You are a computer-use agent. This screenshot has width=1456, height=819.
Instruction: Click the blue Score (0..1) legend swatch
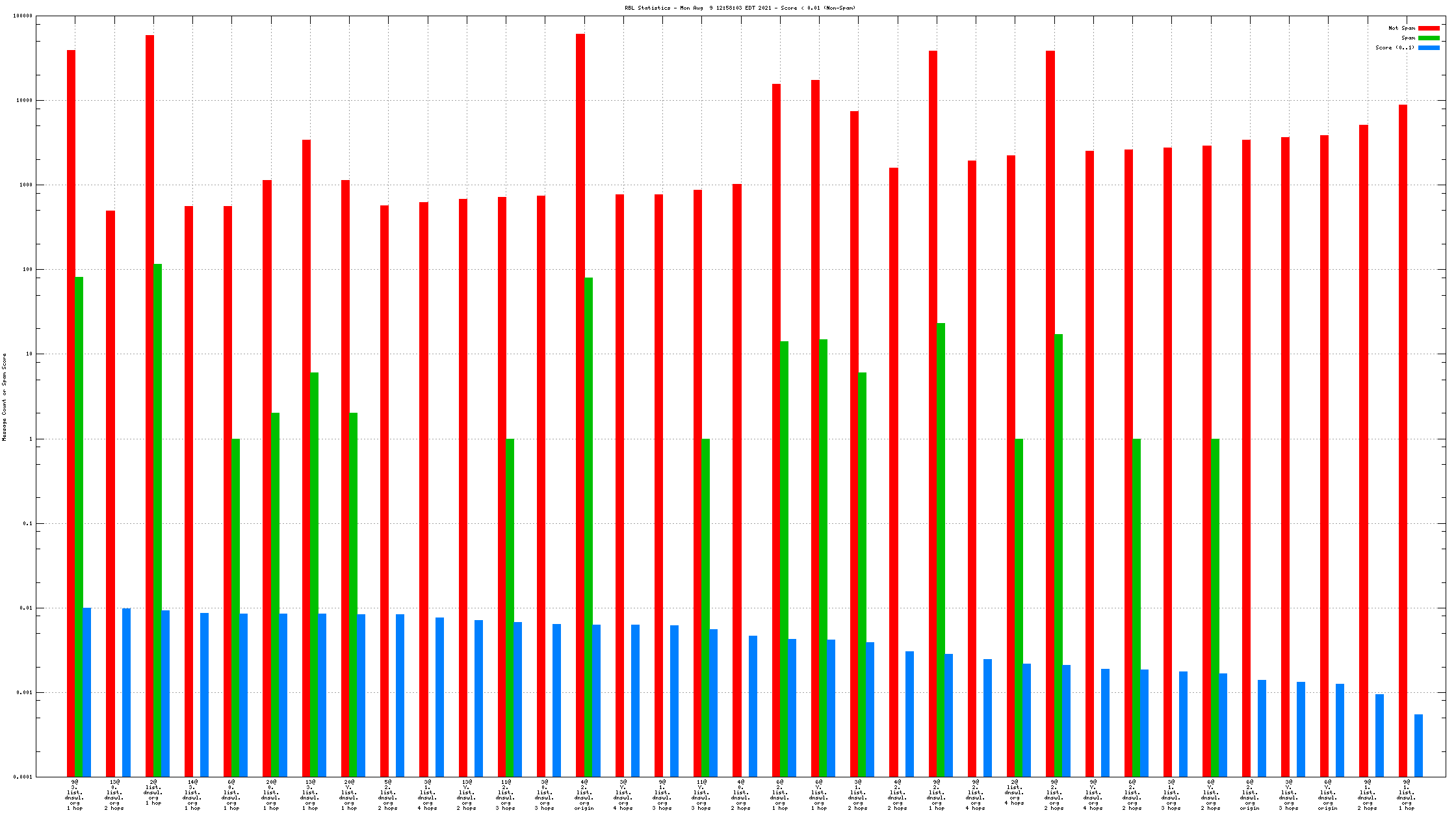pos(1428,48)
